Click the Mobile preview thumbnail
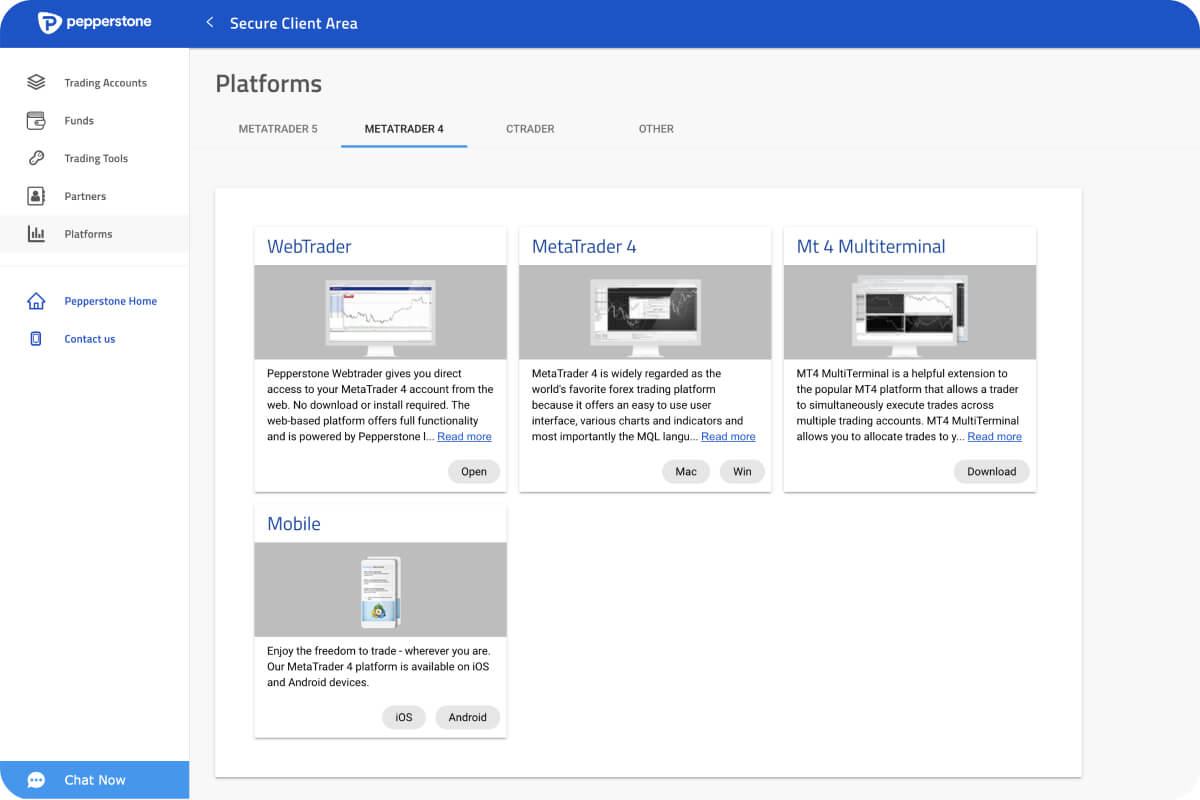Viewport: 1200px width, 800px height. pyautogui.click(x=381, y=590)
